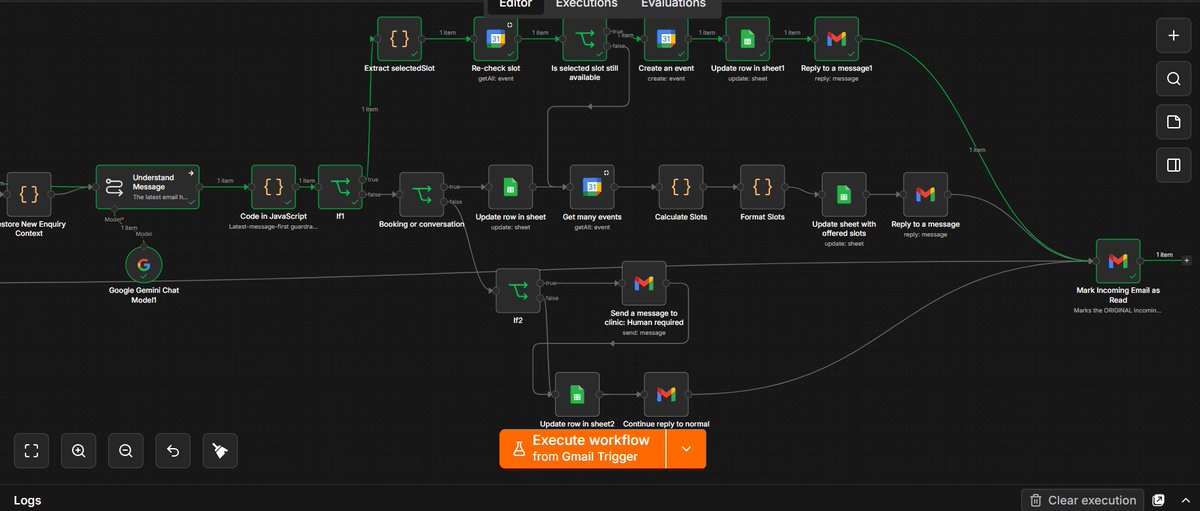Image resolution: width=1200 pixels, height=511 pixels.
Task: Pop out the Logs panel
Action: point(1159,500)
